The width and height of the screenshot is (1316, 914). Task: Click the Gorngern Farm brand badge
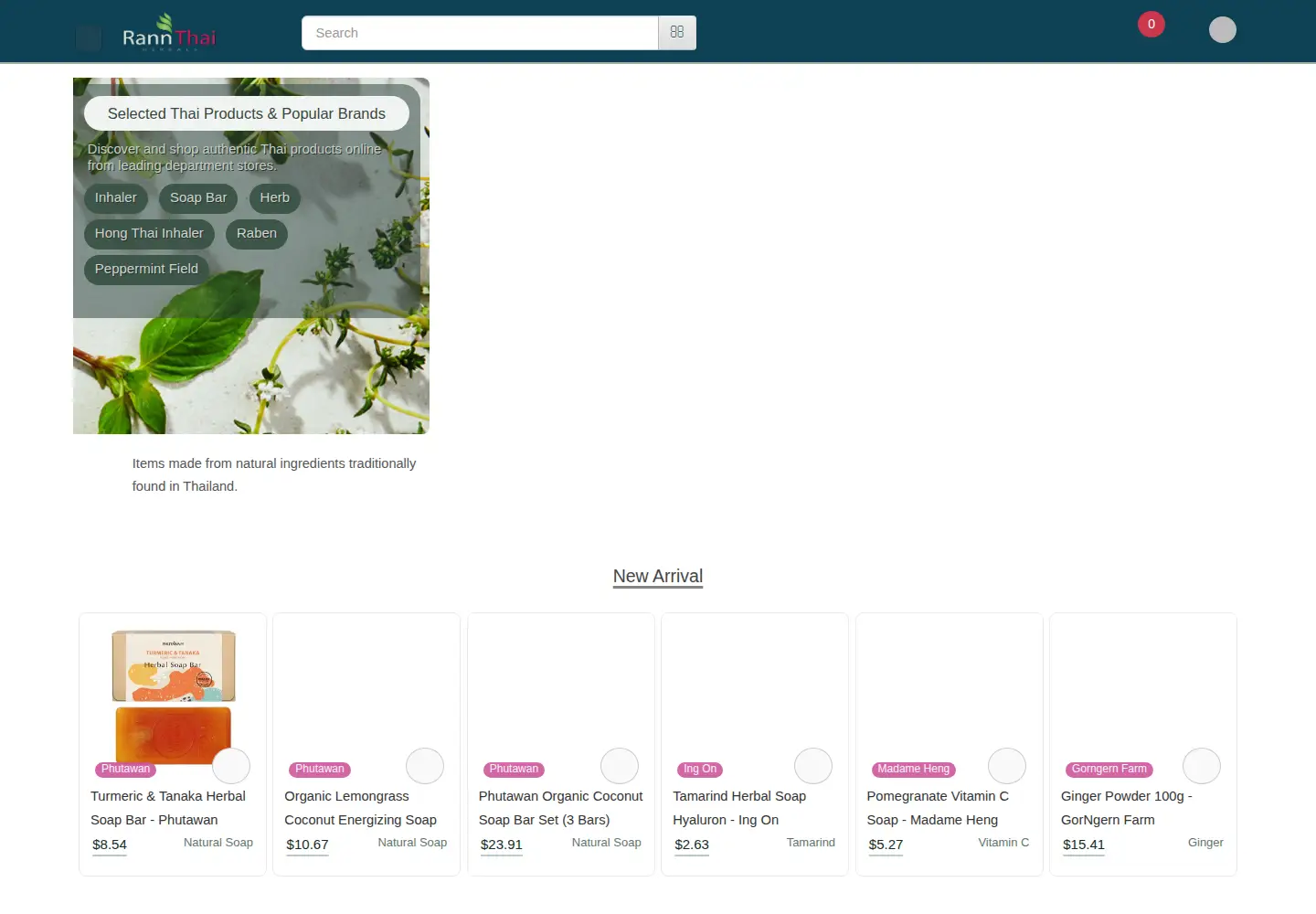pyautogui.click(x=1109, y=770)
